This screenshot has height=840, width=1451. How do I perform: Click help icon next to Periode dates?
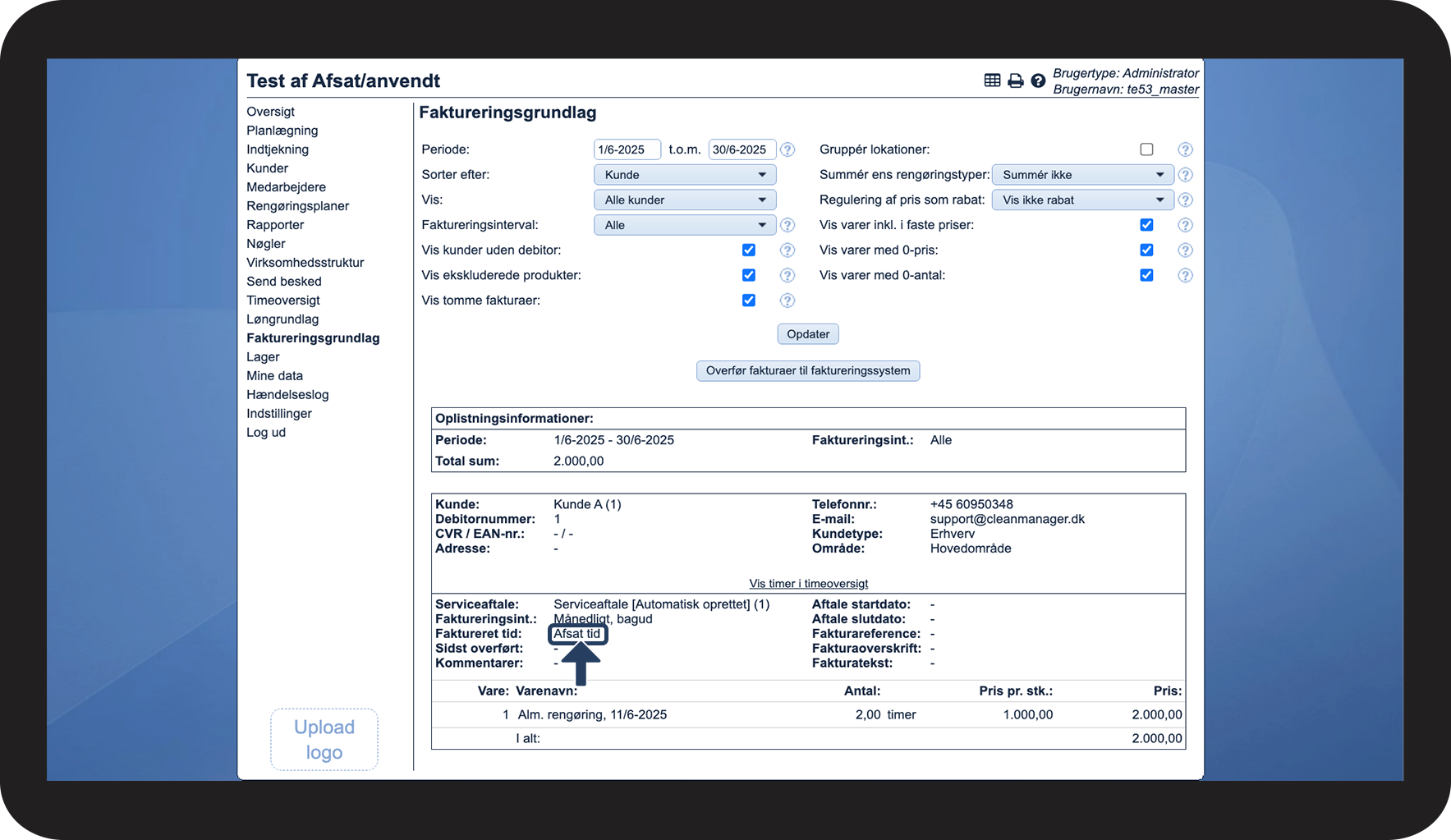[x=787, y=149]
